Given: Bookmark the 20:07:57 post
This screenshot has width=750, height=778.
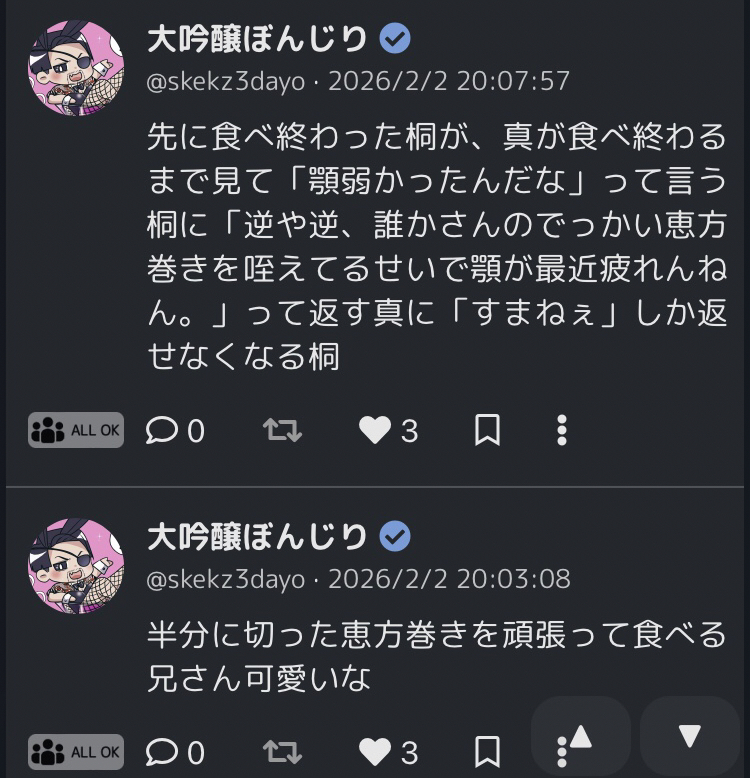Looking at the screenshot, I should coord(487,430).
